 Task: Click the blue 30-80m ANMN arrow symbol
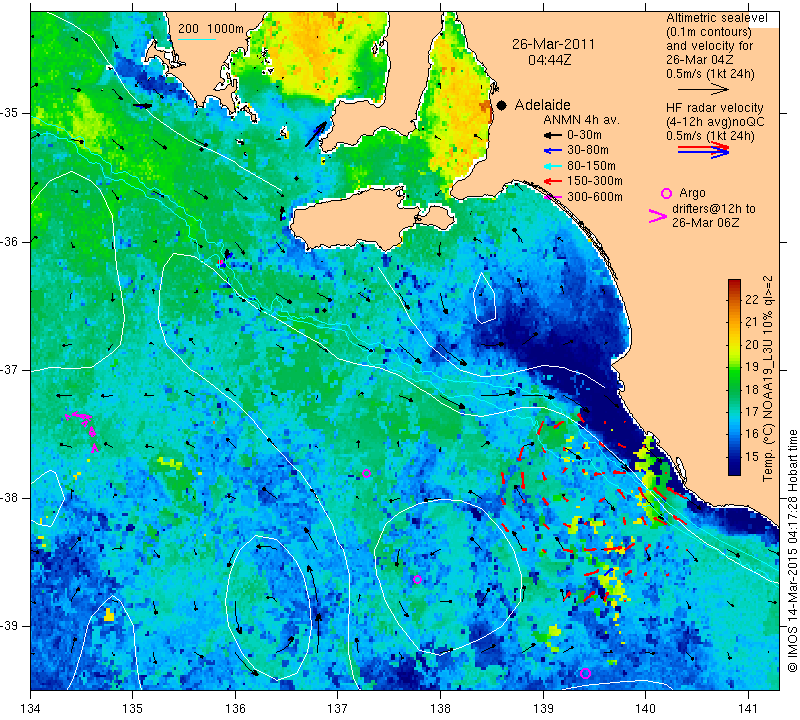[552, 151]
